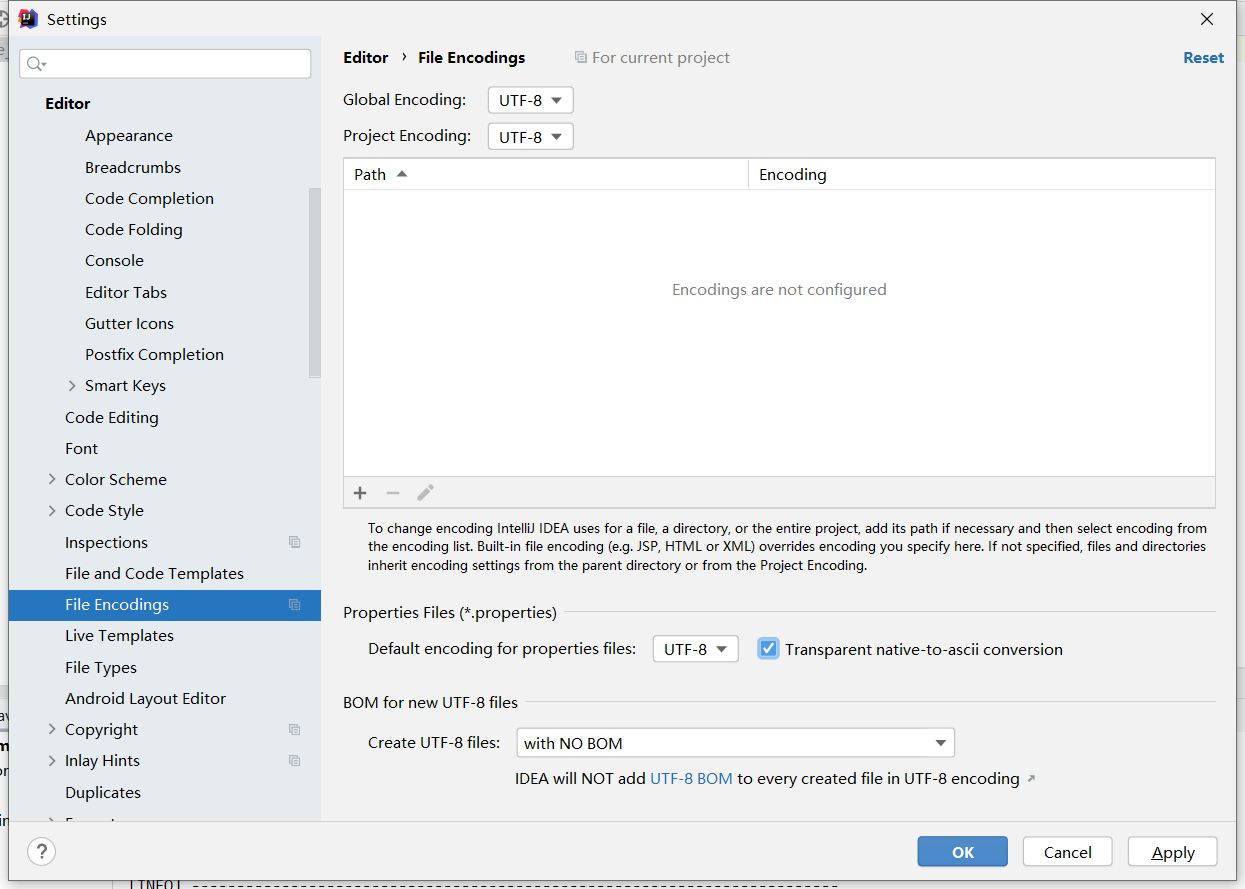Click the Apply button
The width and height of the screenshot is (1245, 889).
[x=1173, y=852]
